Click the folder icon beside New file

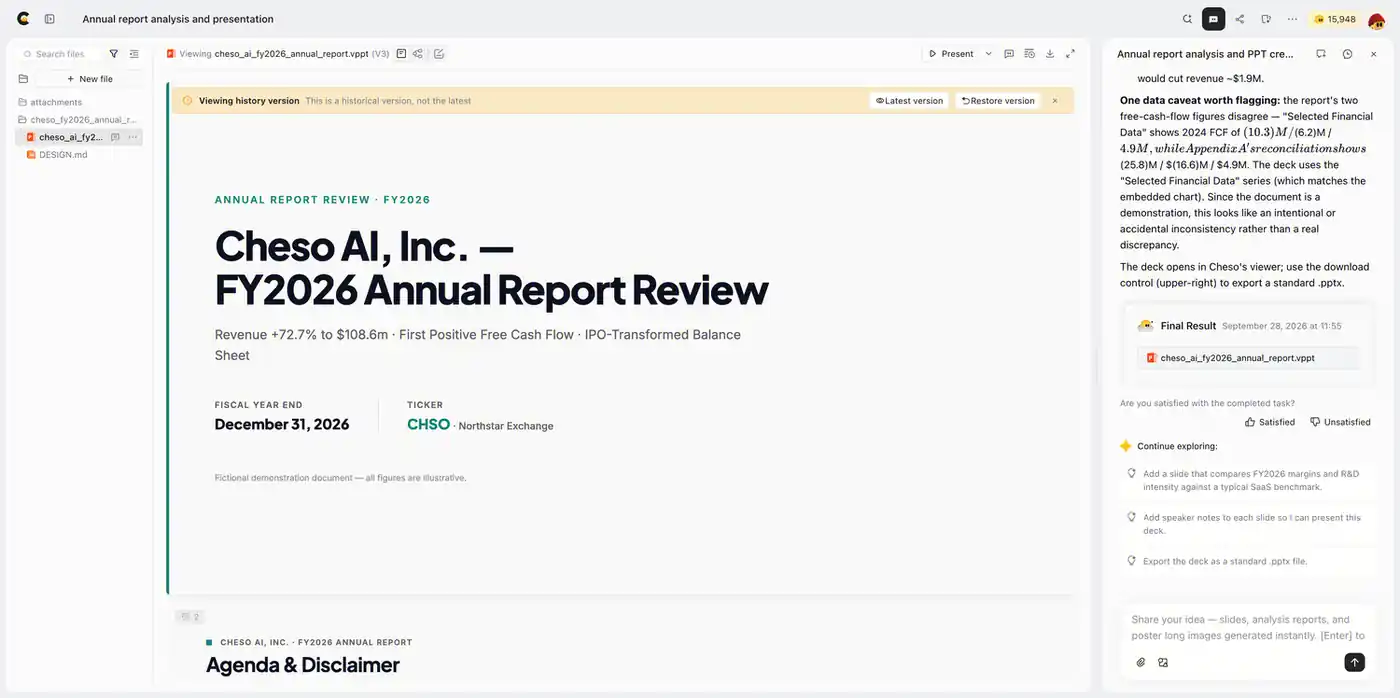coord(23,79)
